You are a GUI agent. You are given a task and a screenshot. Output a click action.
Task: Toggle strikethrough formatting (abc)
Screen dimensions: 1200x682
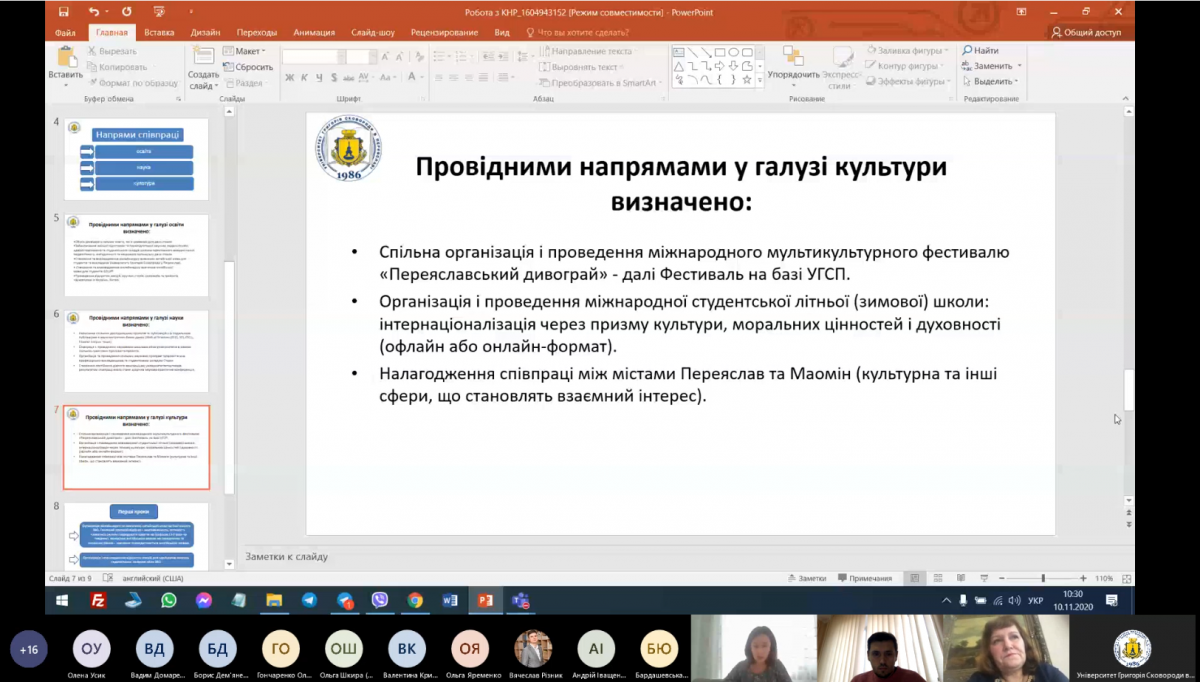click(x=350, y=78)
